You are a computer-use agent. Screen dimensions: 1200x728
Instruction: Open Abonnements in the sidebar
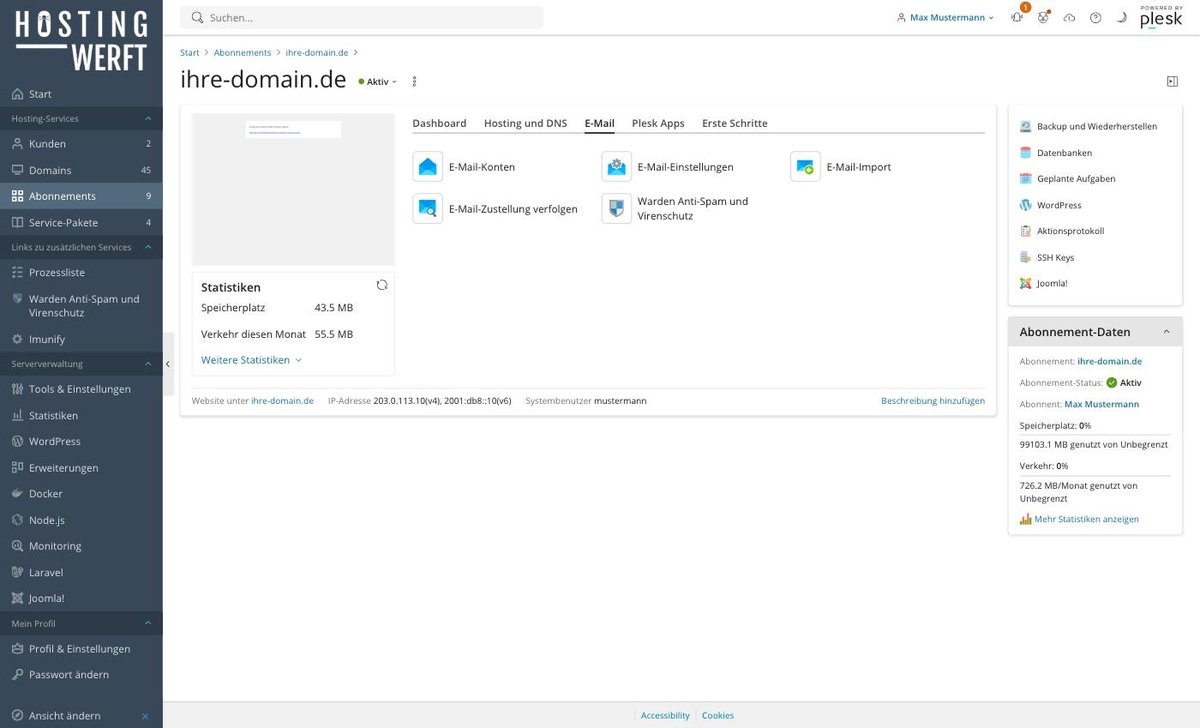[x=81, y=196]
